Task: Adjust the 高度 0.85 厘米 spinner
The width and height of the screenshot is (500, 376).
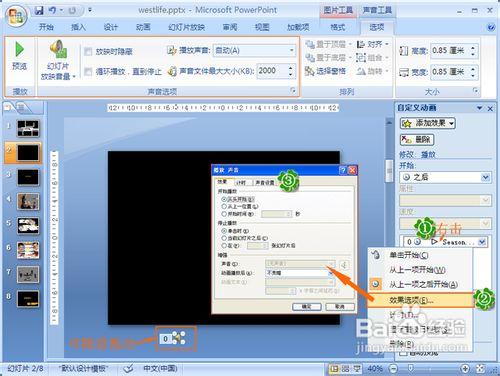Action: coord(473,51)
